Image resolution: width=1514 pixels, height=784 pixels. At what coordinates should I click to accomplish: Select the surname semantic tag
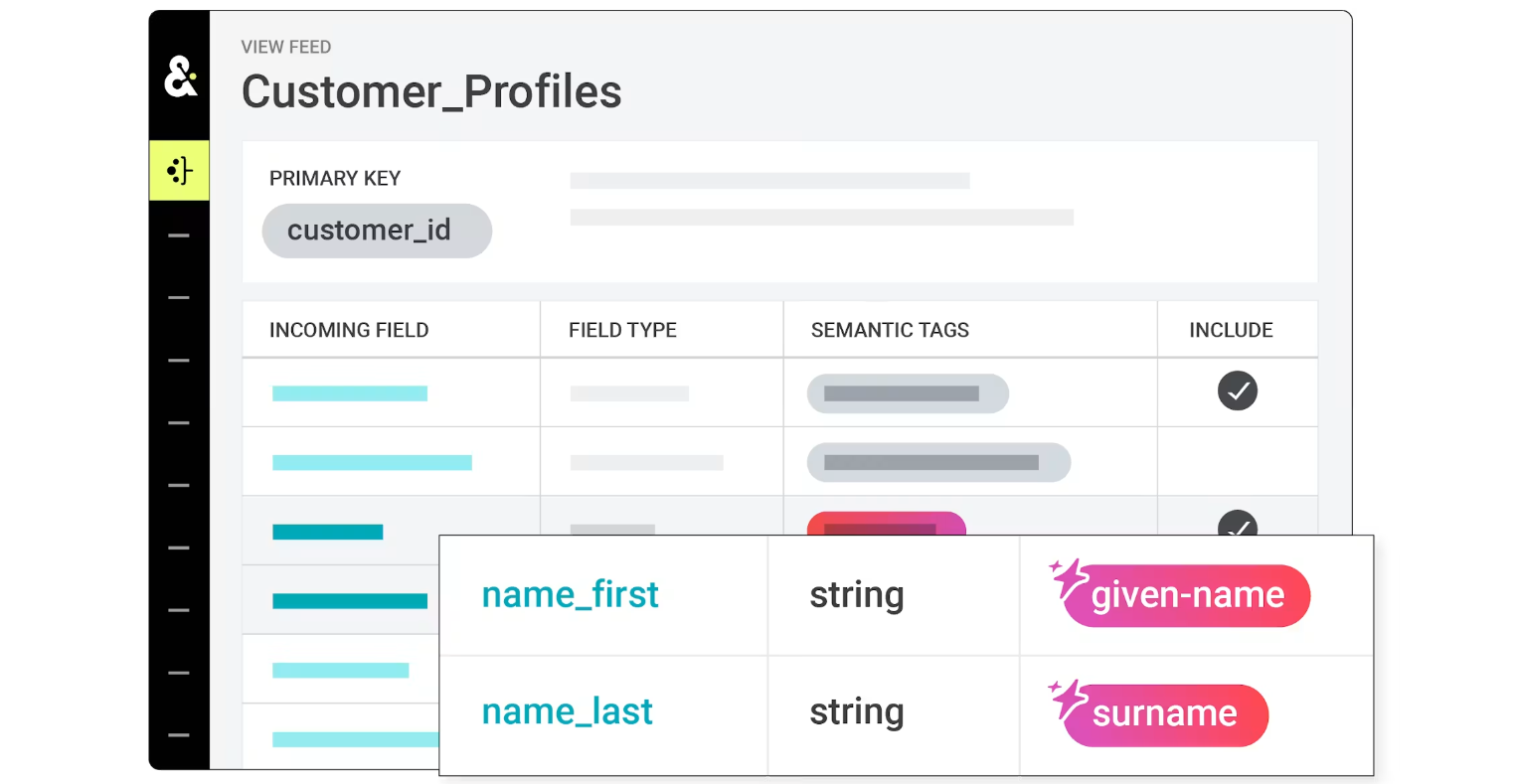click(1166, 714)
